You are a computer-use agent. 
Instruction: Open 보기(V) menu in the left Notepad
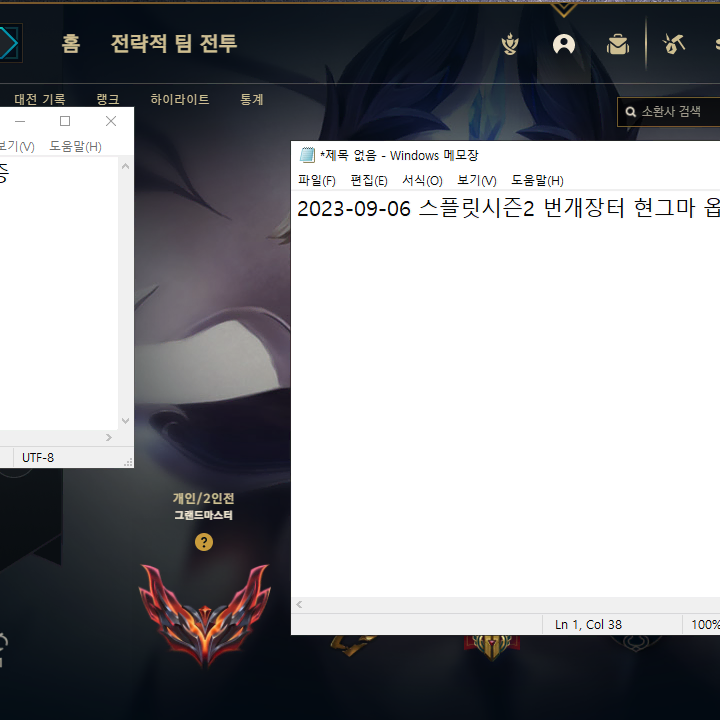(17, 146)
